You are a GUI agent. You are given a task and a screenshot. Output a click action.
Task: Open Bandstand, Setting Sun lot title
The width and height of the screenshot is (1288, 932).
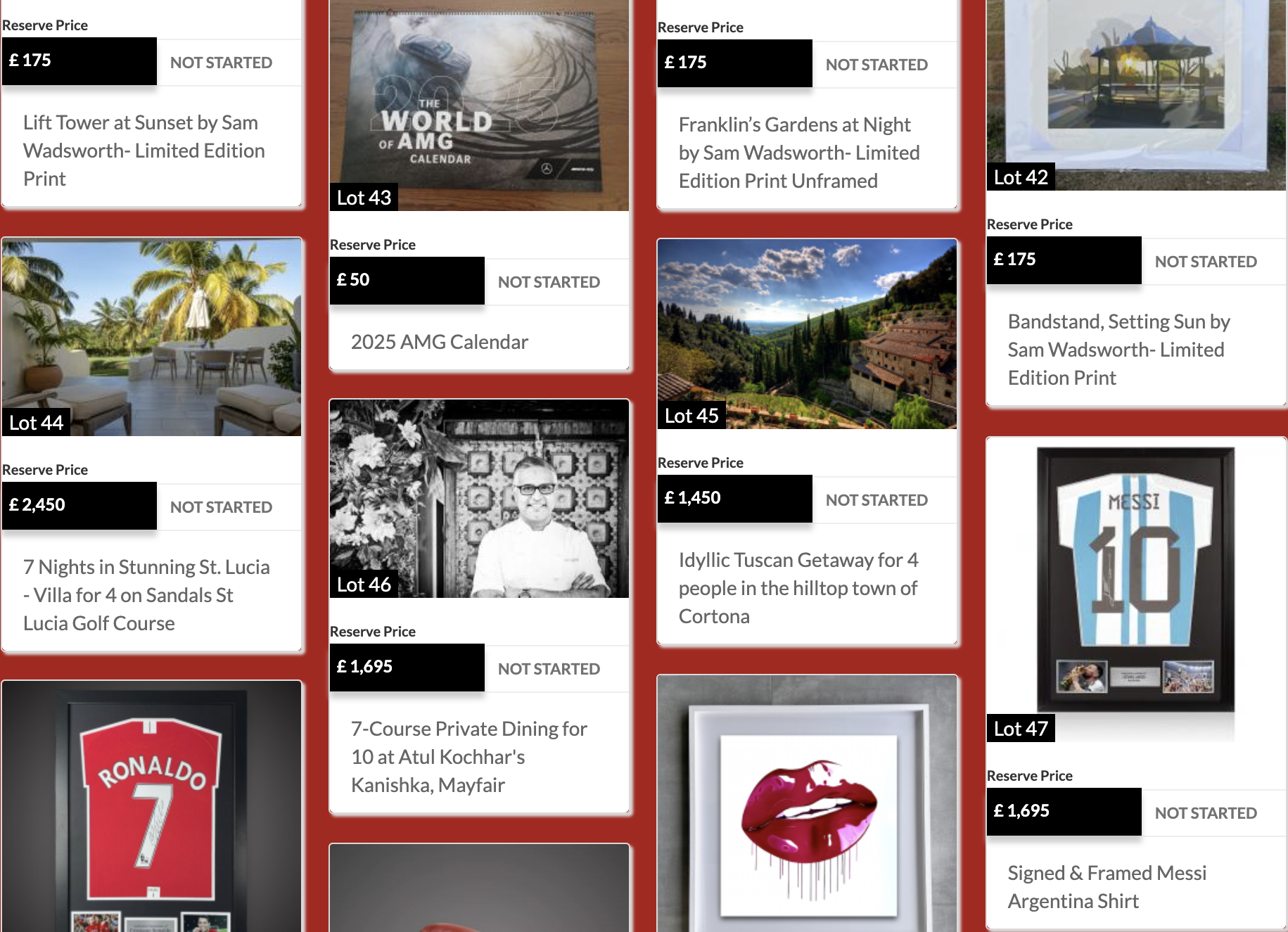tap(1119, 350)
